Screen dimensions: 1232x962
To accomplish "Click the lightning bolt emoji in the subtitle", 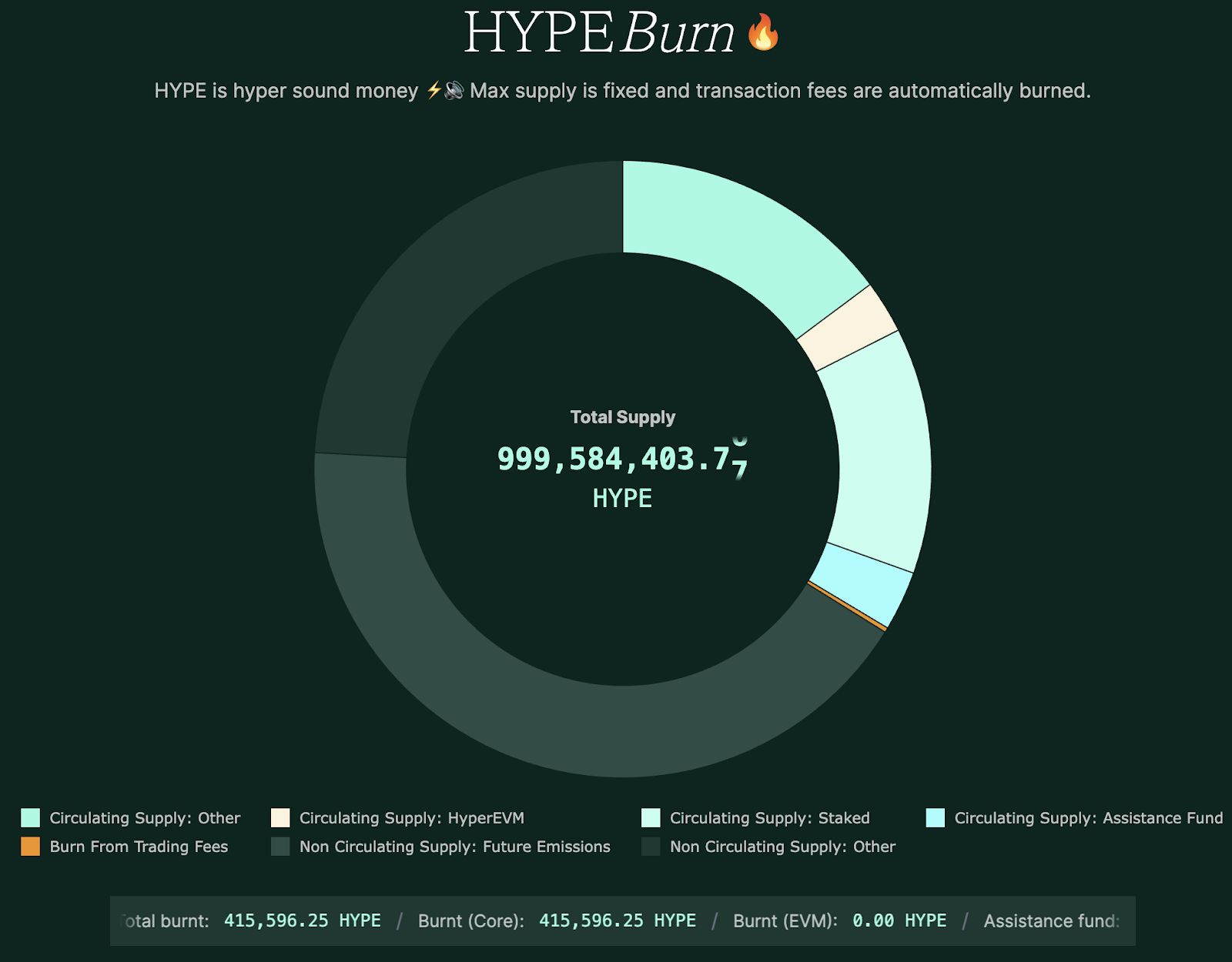I will point(434,91).
